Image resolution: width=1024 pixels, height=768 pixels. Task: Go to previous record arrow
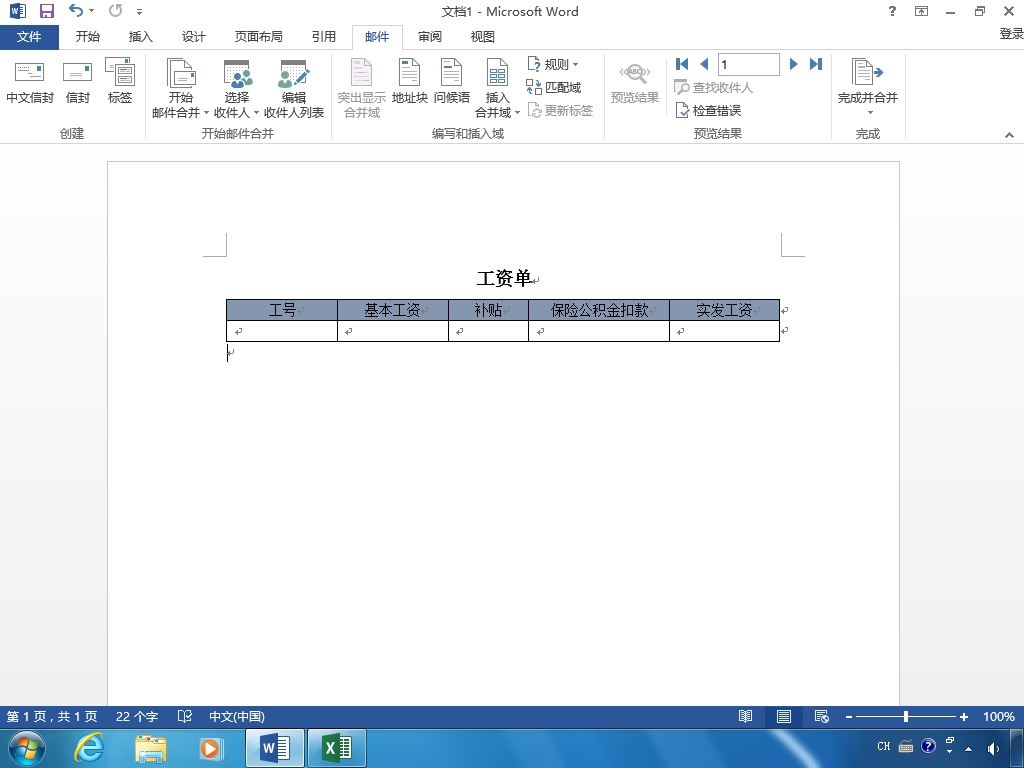pyautogui.click(x=704, y=64)
